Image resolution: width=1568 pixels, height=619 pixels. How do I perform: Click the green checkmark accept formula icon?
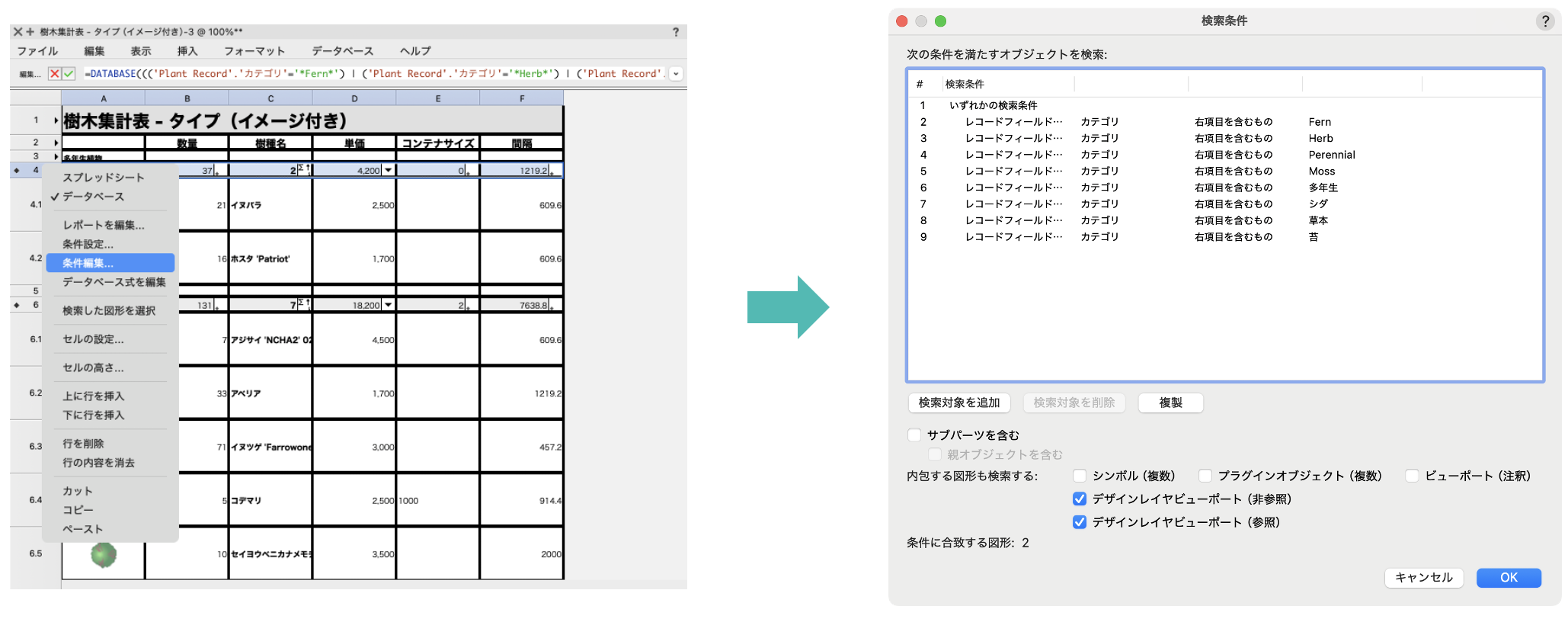pos(69,74)
